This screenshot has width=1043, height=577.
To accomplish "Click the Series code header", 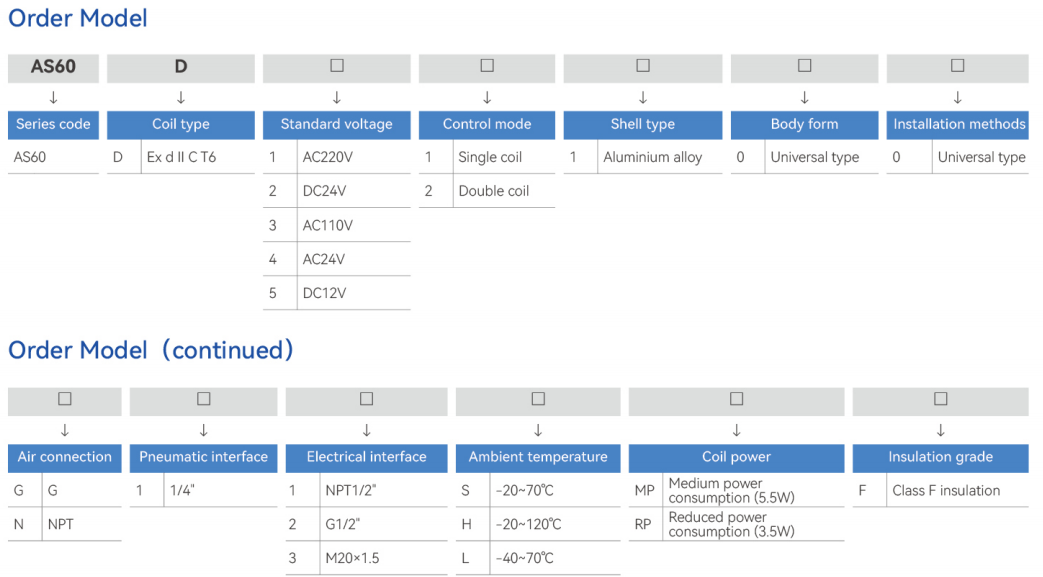I will pyautogui.click(x=53, y=125).
